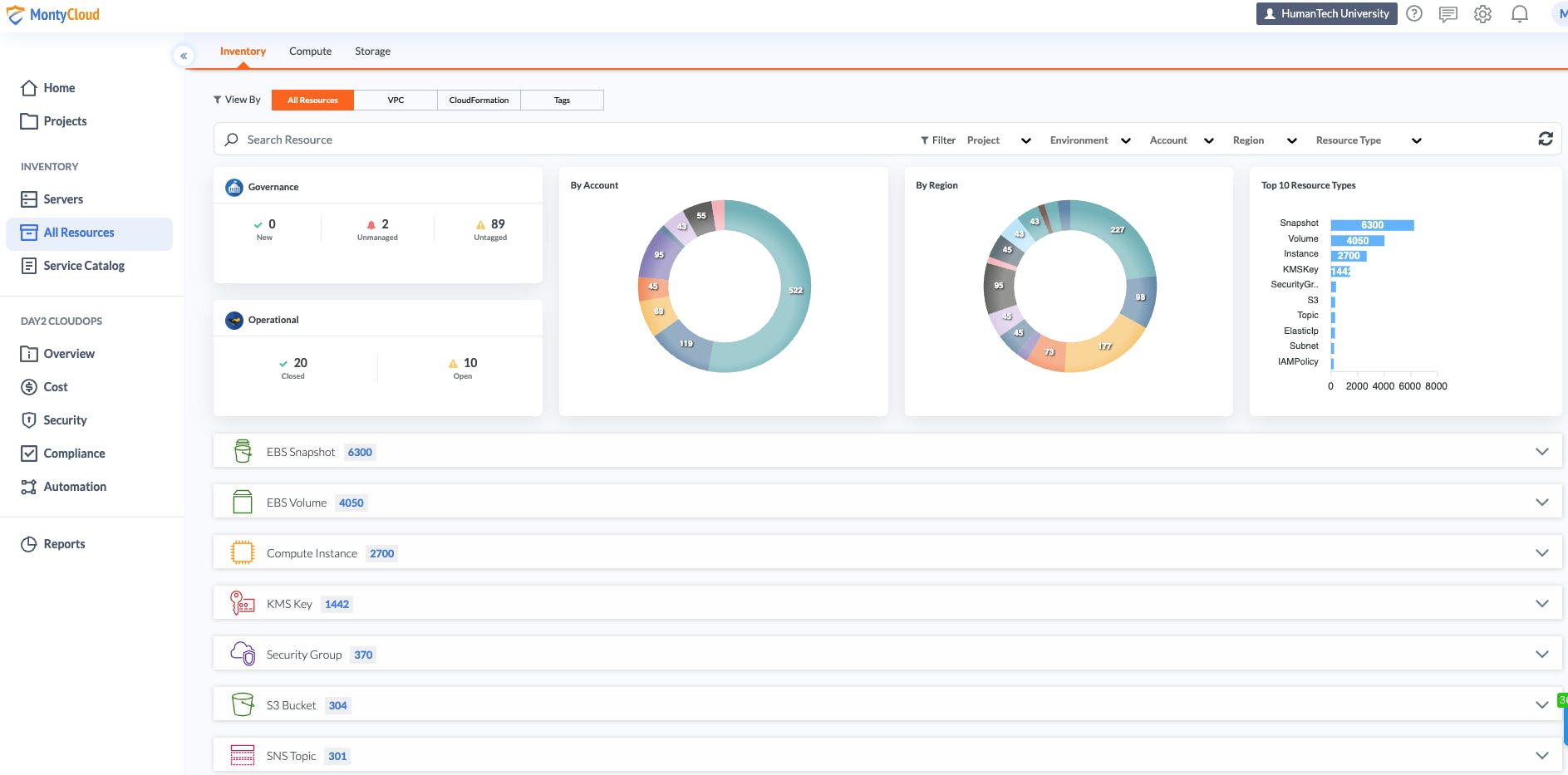Expand the EBS Snapshot row
The width and height of the screenshot is (1568, 775).
1542,451
